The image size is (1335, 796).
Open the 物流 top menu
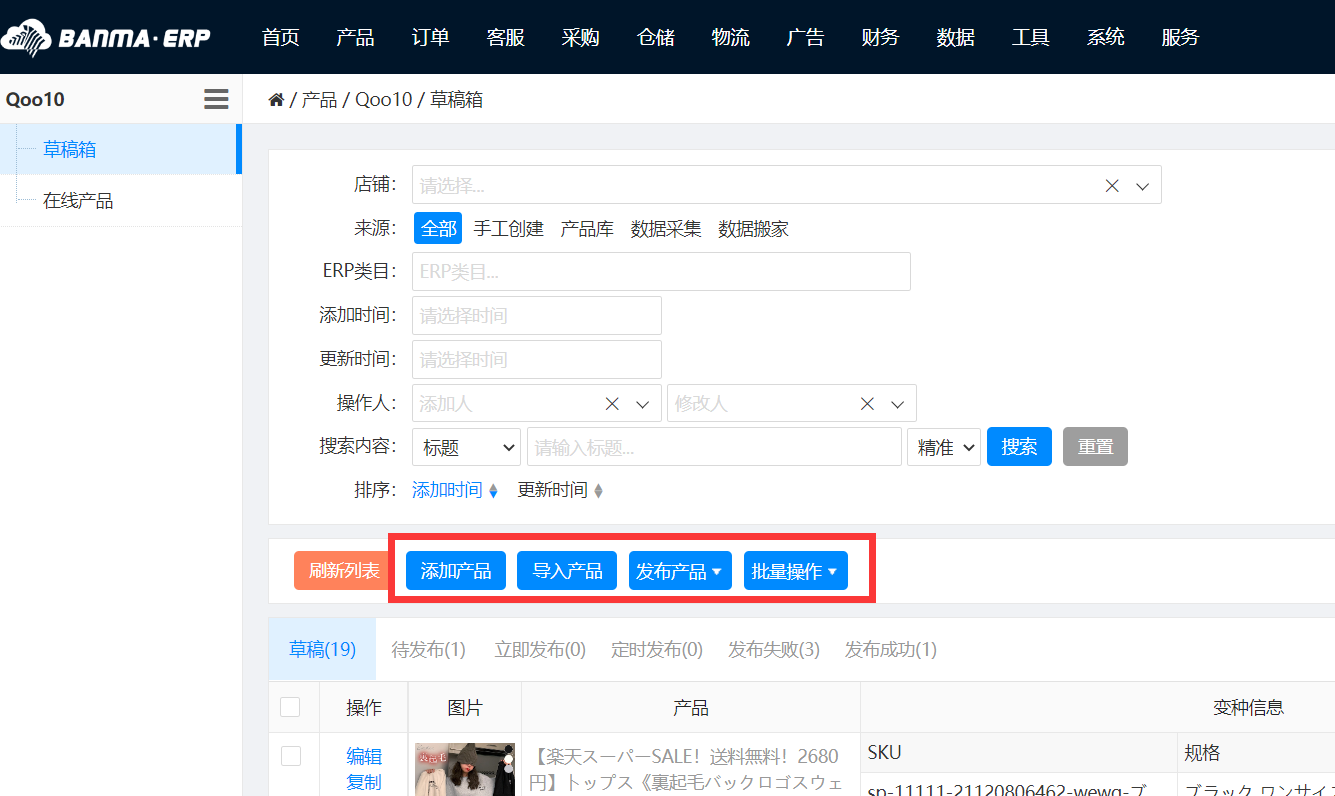[x=731, y=38]
